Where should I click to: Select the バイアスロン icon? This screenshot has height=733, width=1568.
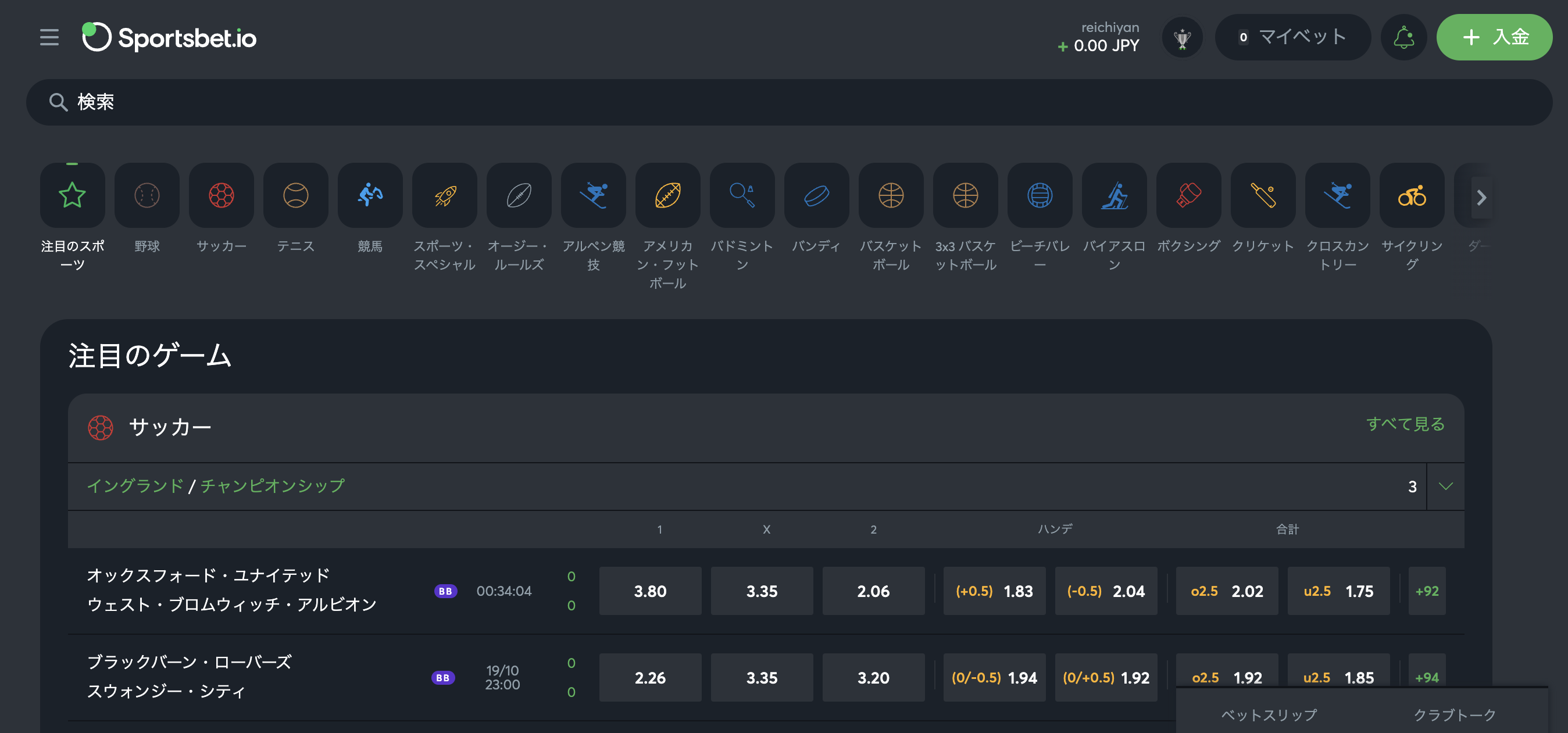tap(1115, 195)
